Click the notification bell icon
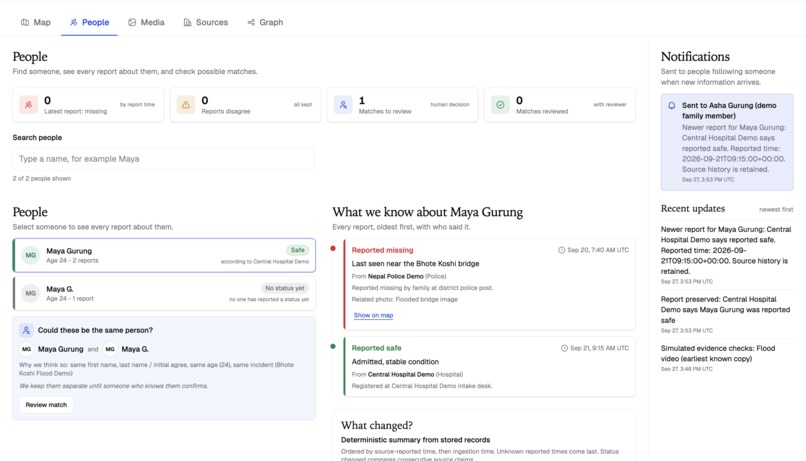Screen dimensions: 806x461 pos(671,105)
